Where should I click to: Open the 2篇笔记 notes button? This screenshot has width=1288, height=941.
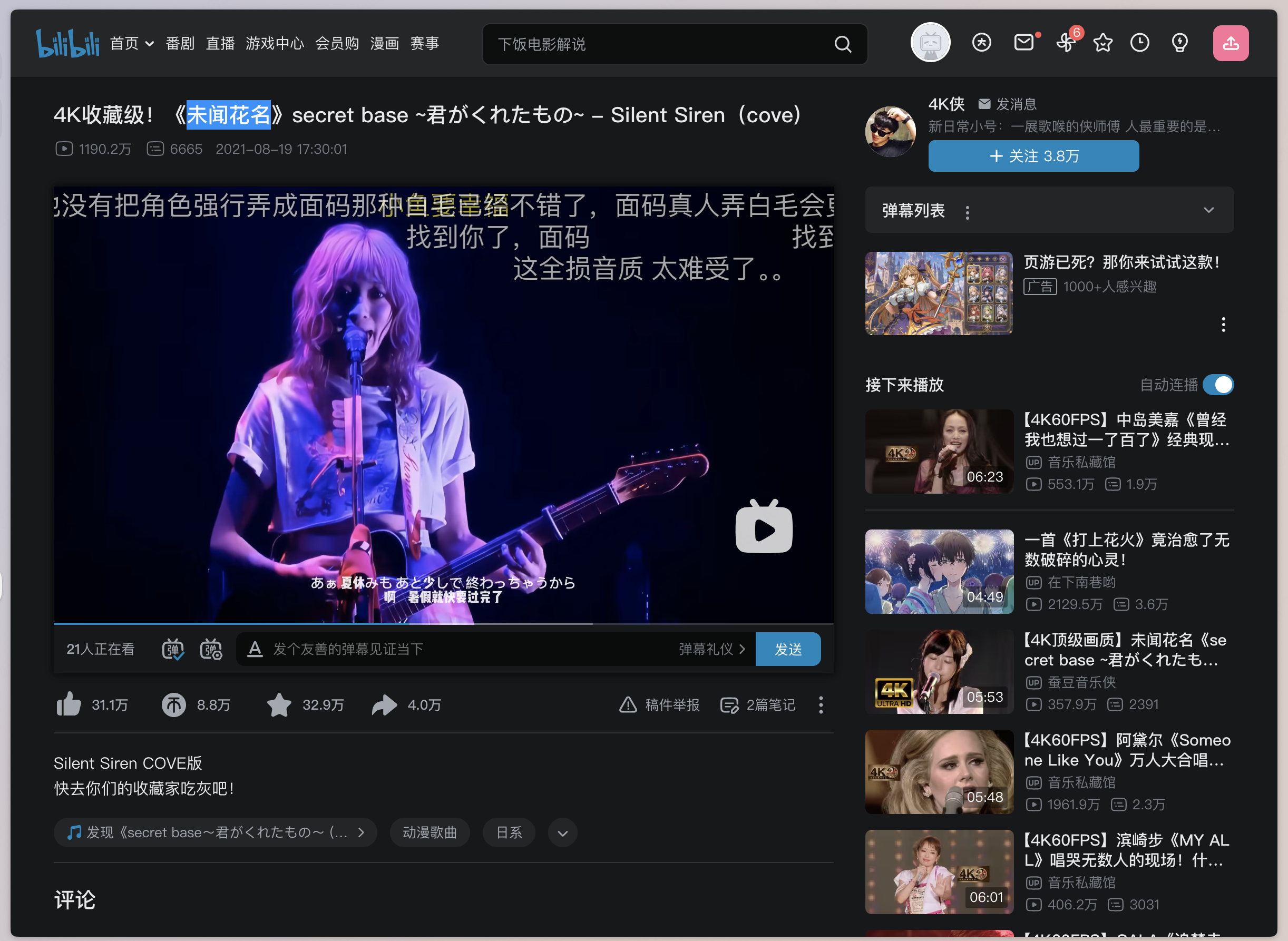(758, 704)
